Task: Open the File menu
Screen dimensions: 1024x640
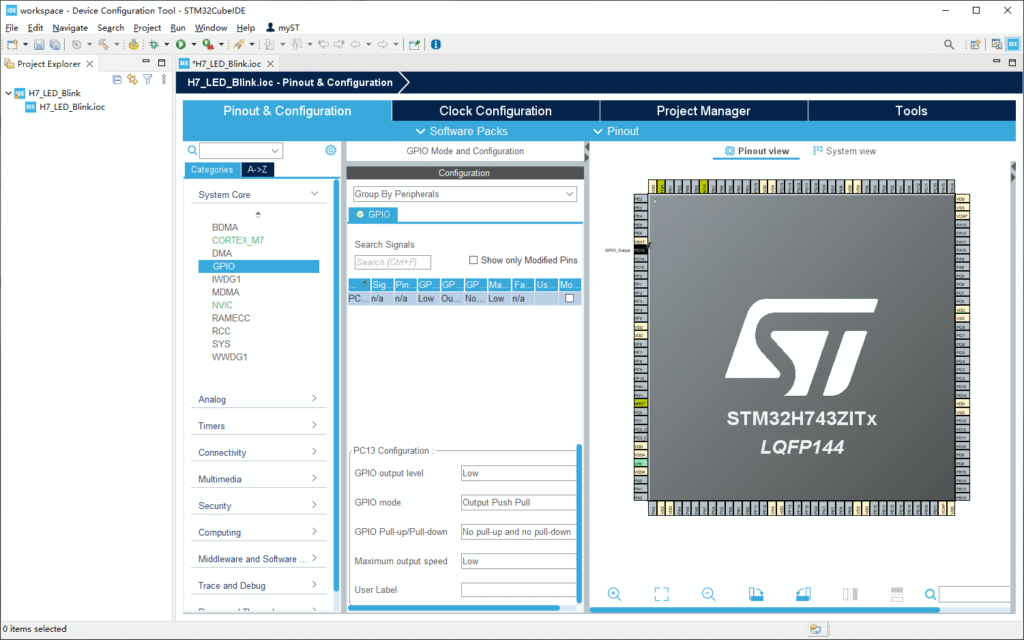Action: [x=12, y=27]
